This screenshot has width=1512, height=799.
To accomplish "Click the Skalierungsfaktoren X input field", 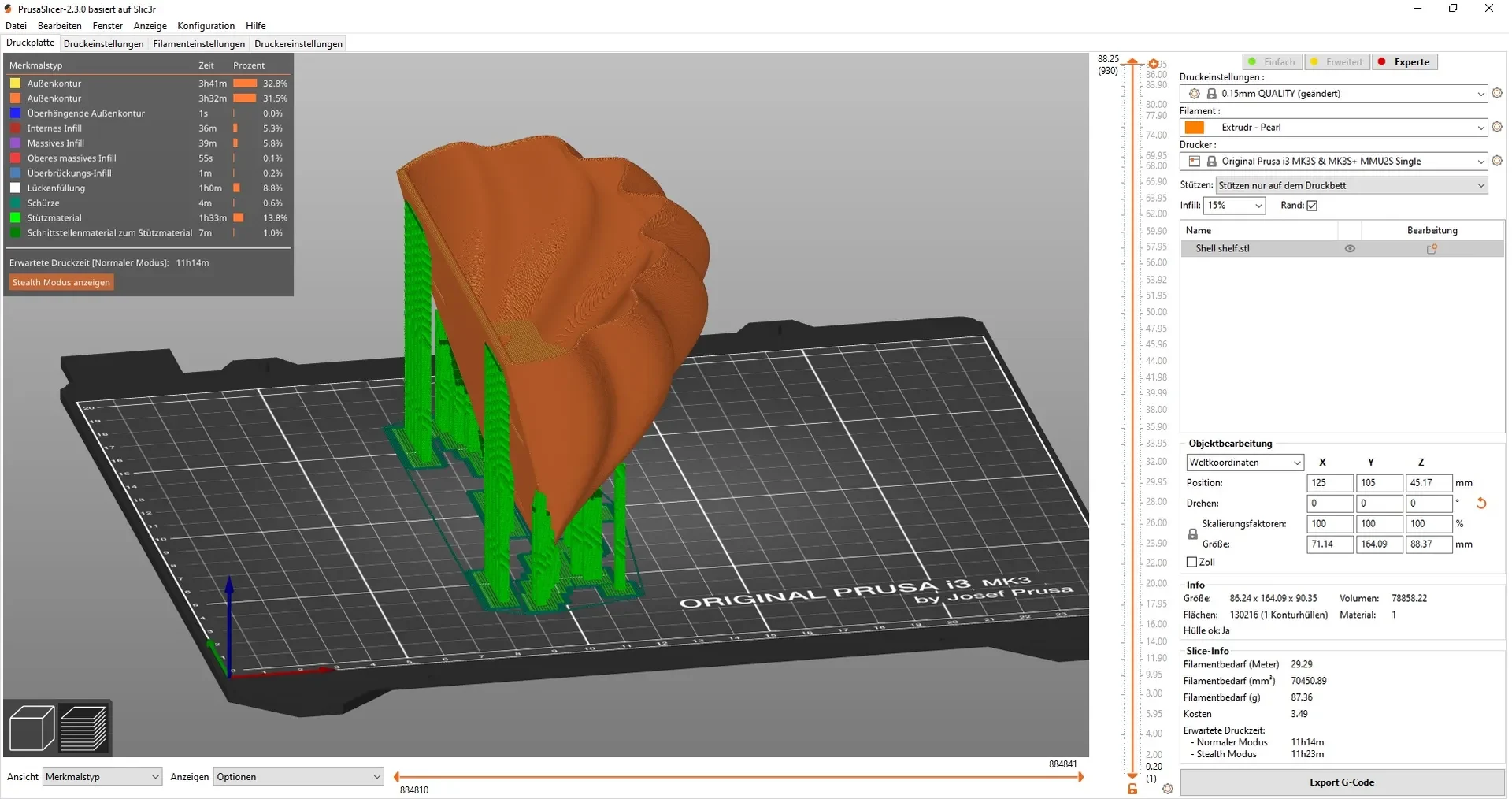I will pos(1330,524).
